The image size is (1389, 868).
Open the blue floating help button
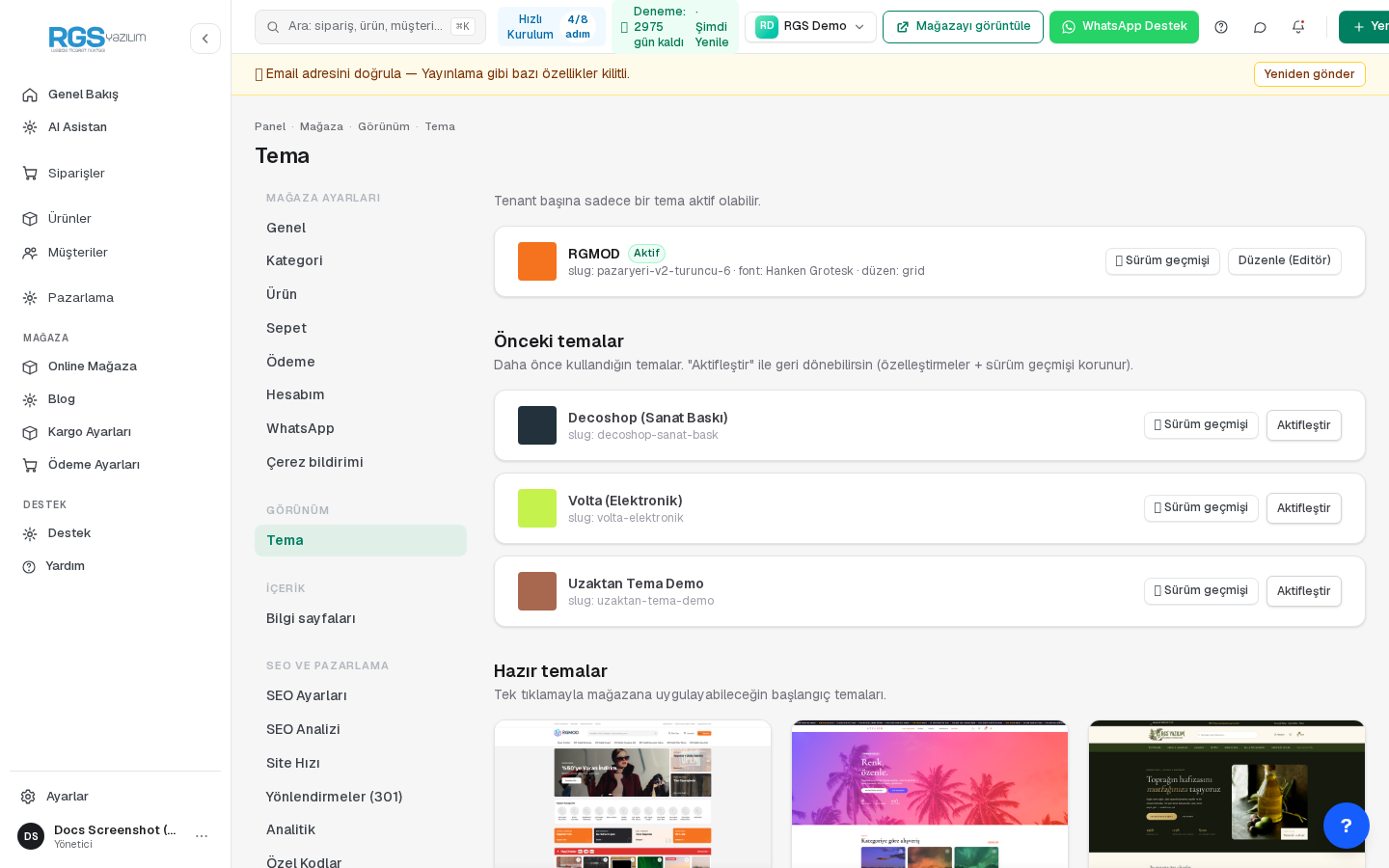(1347, 826)
